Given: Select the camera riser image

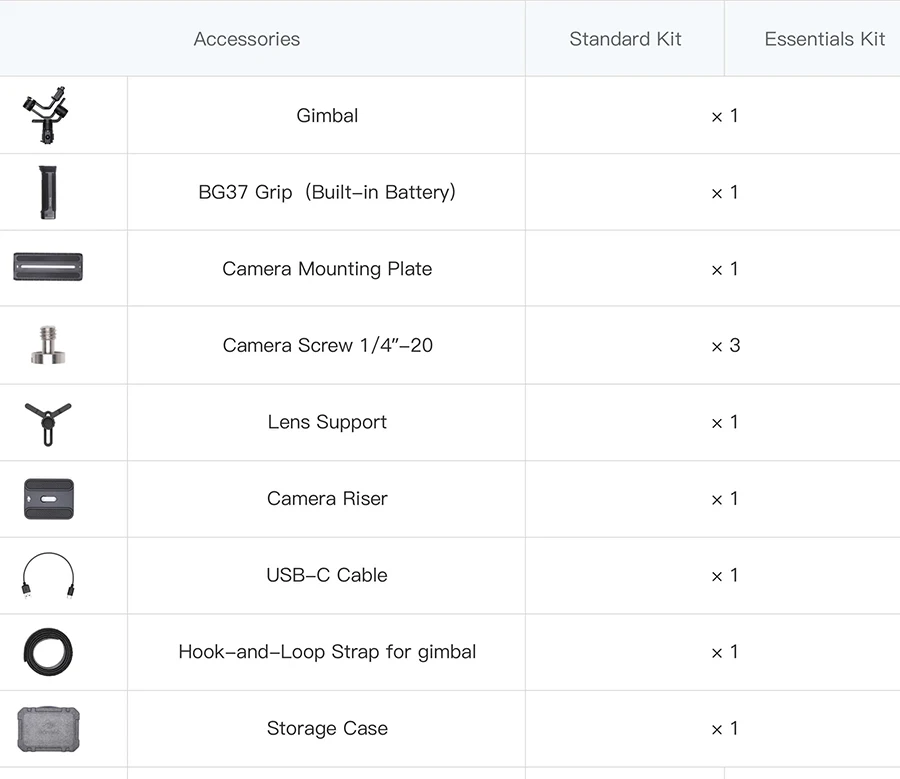Looking at the screenshot, I should coord(49,499).
